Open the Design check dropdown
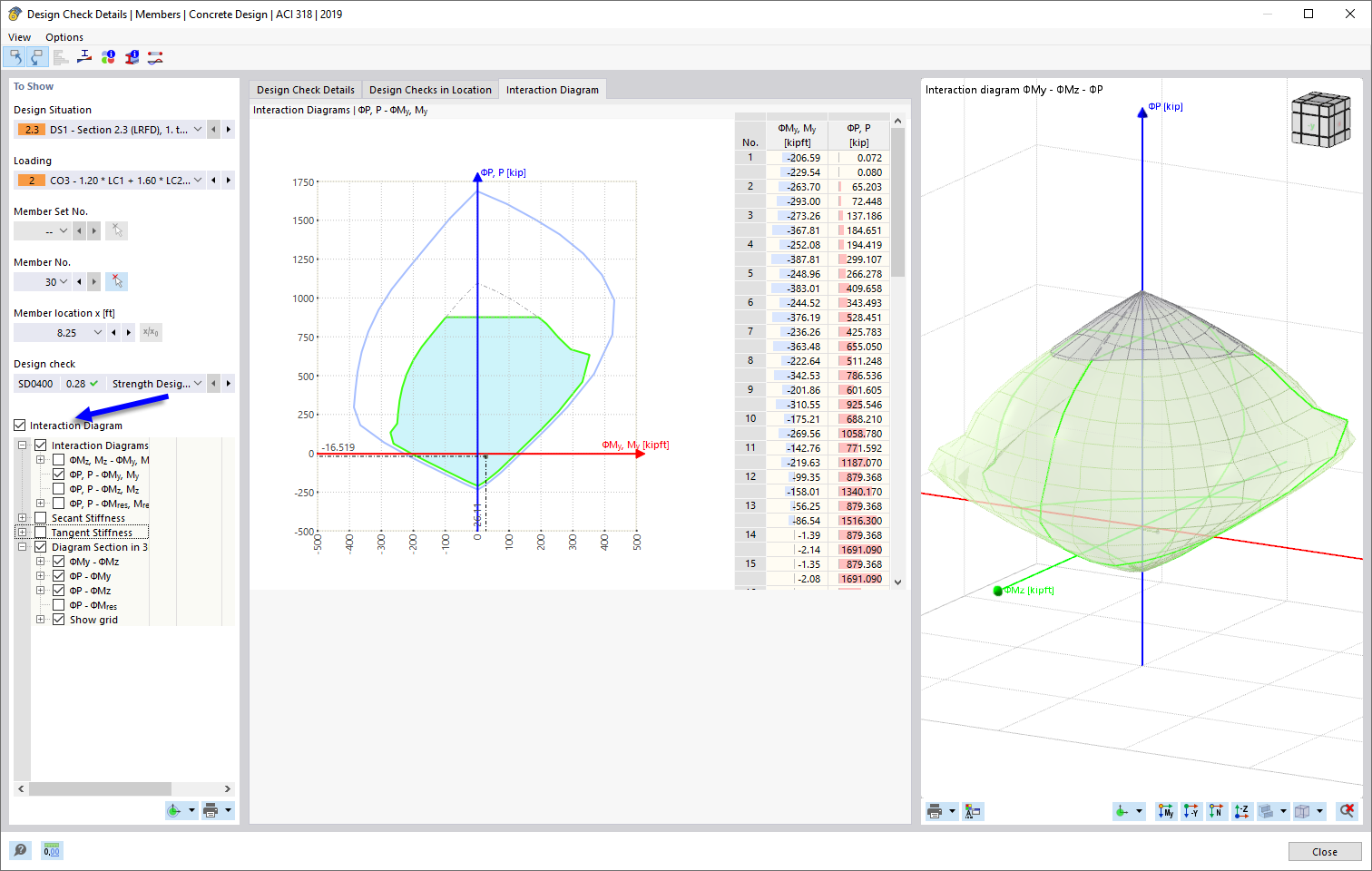The width and height of the screenshot is (1372, 871). (198, 384)
